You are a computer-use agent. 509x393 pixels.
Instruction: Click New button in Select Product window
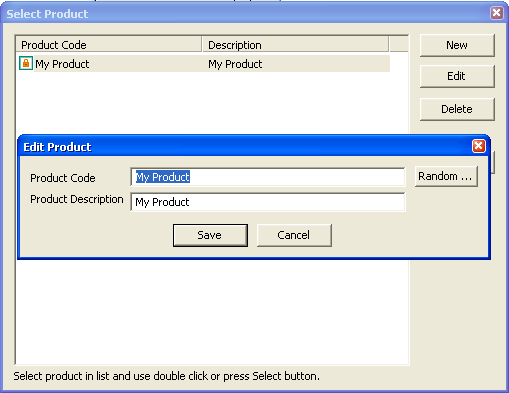457,45
